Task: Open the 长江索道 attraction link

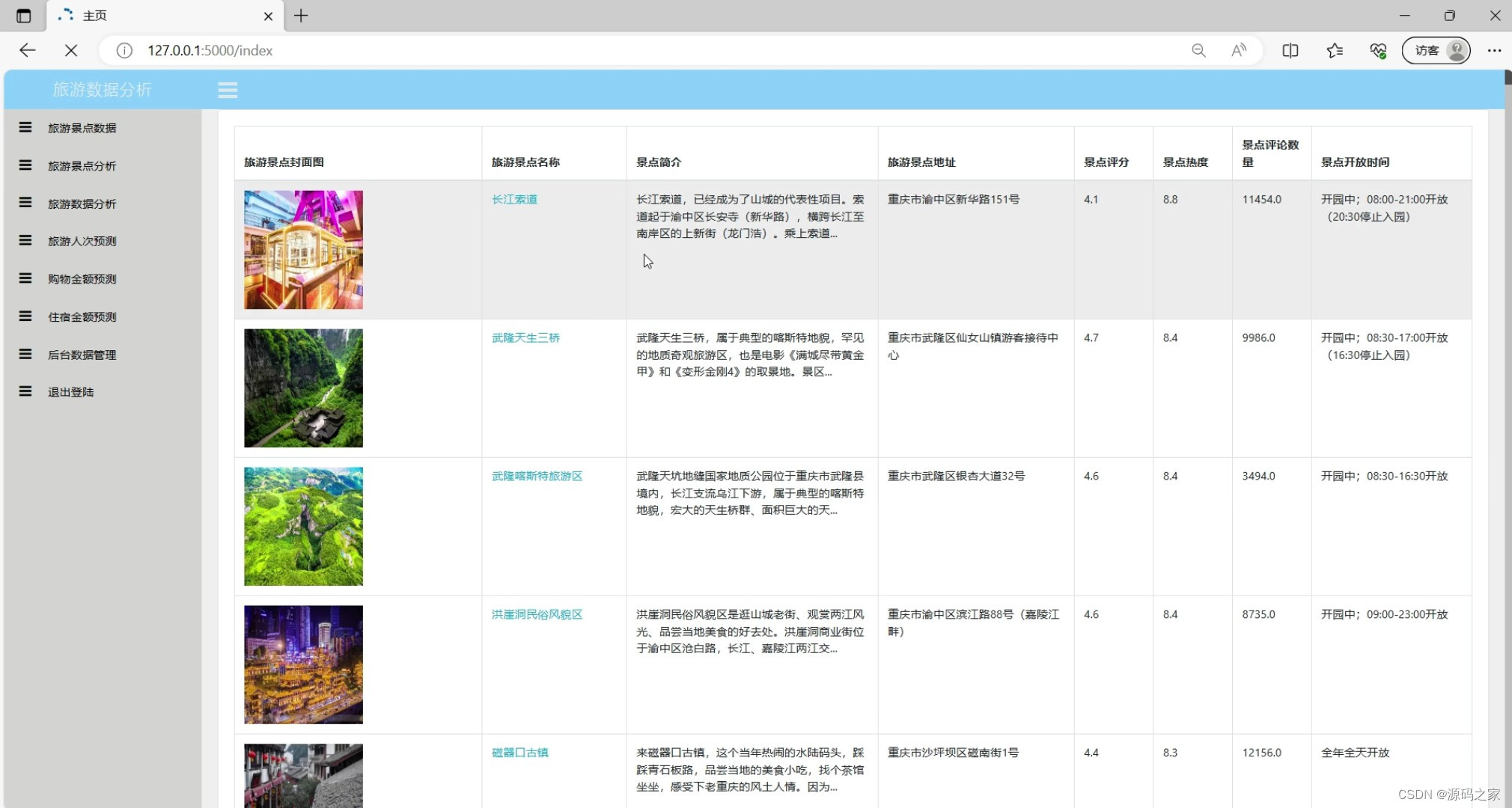Action: 514,199
